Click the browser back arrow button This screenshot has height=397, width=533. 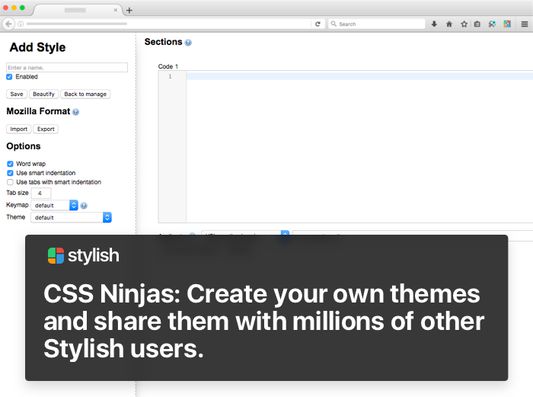(8, 24)
